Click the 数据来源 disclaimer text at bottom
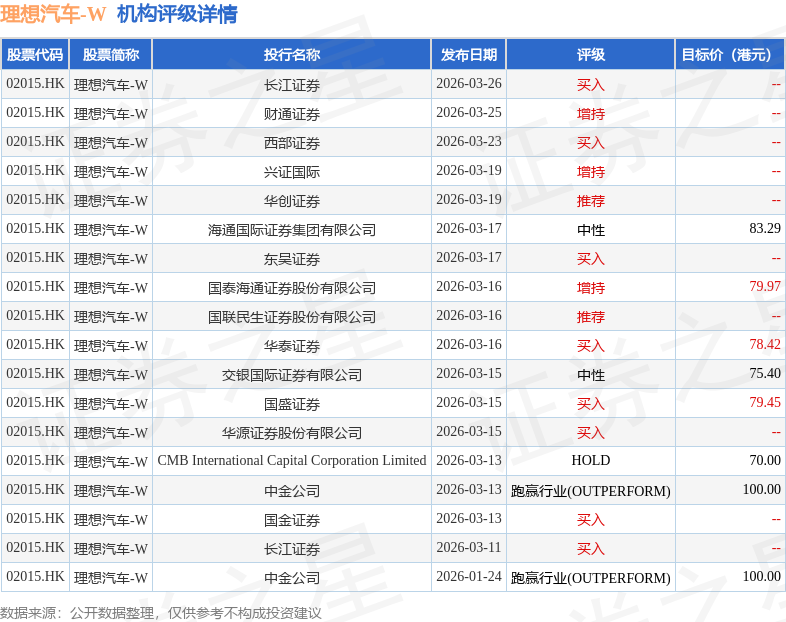This screenshot has height=622, width=786. click(161, 612)
